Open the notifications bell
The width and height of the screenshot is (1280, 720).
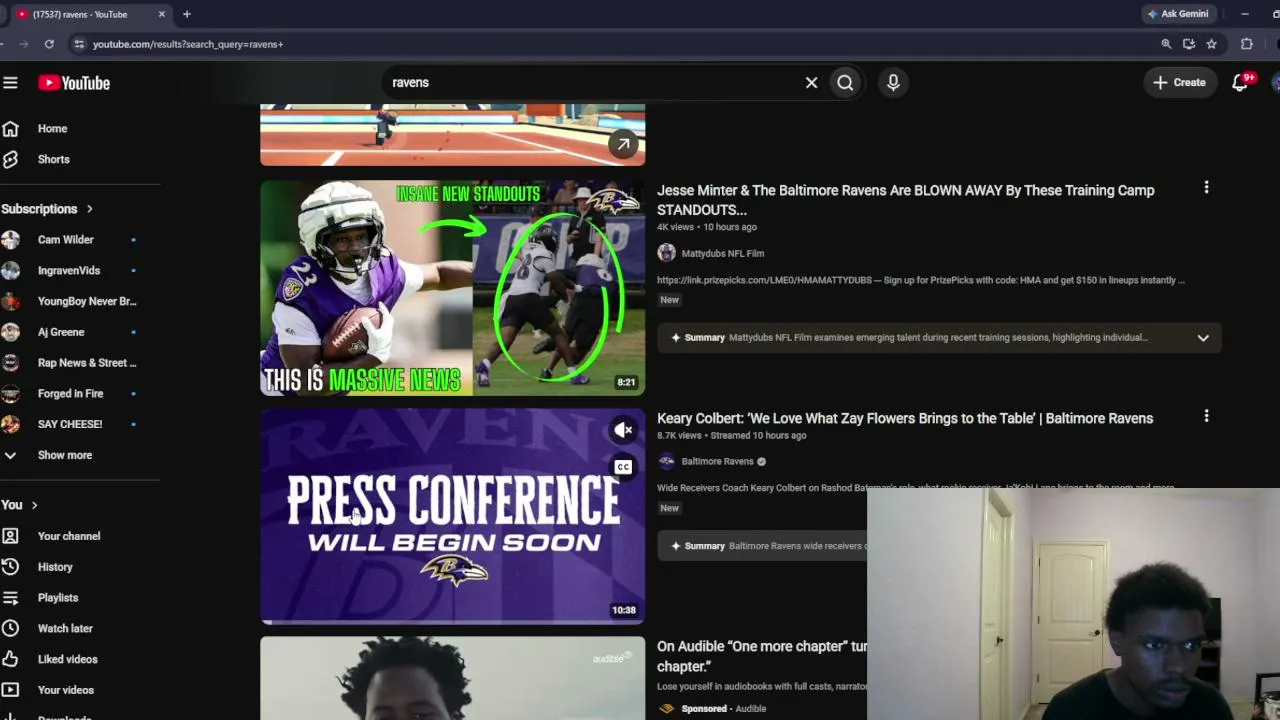pos(1240,83)
